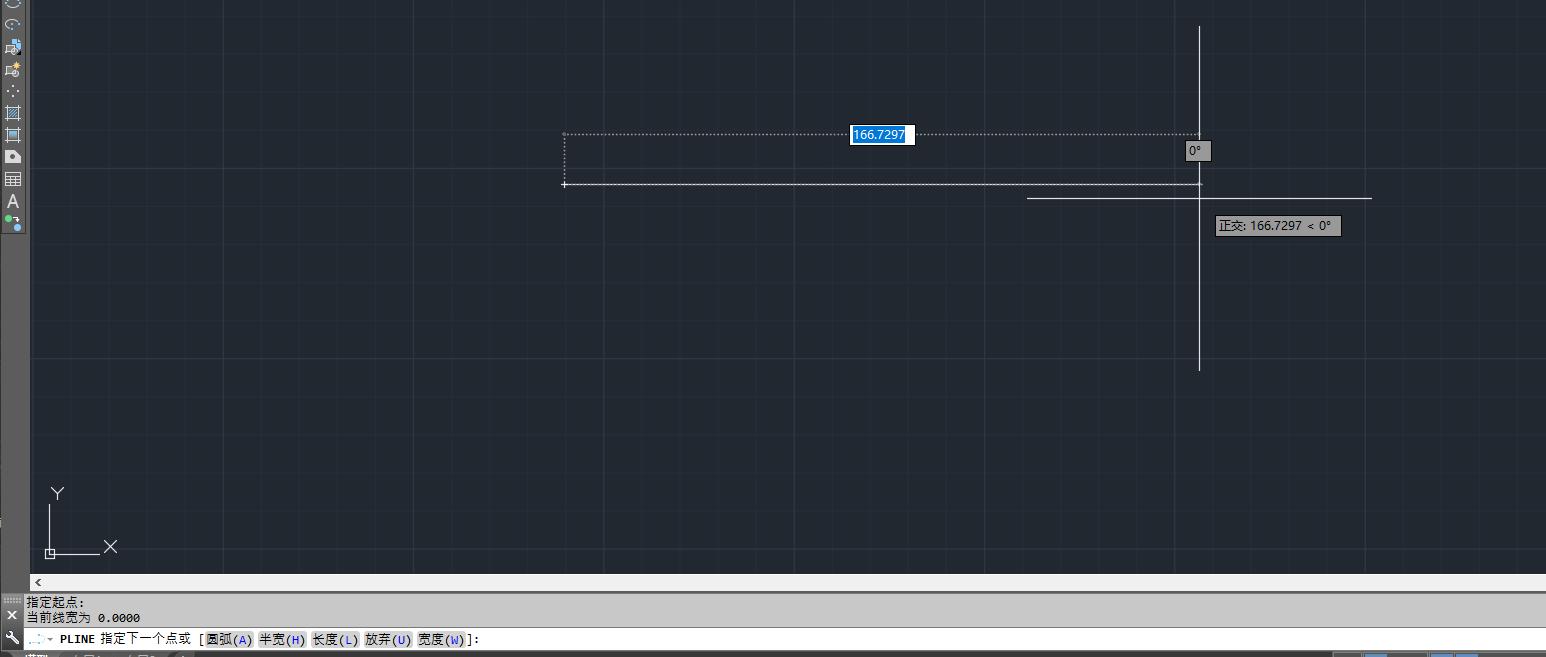Choose the 半宽(H) halfwidth option
This screenshot has height=657, width=1546.
click(283, 640)
